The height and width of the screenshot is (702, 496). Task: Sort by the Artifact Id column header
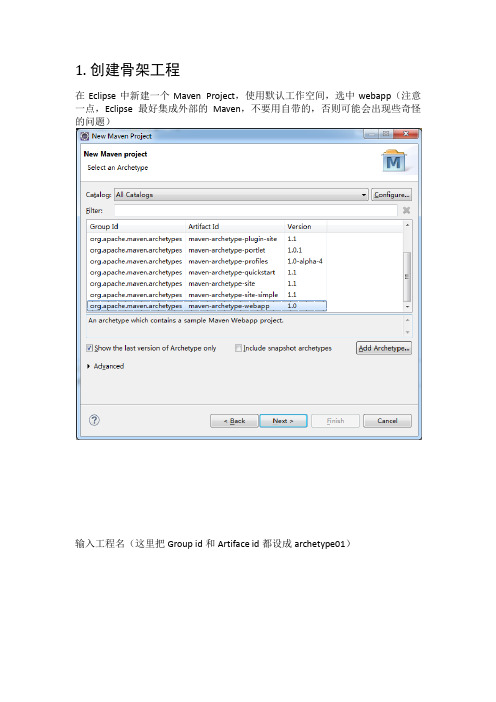(235, 227)
